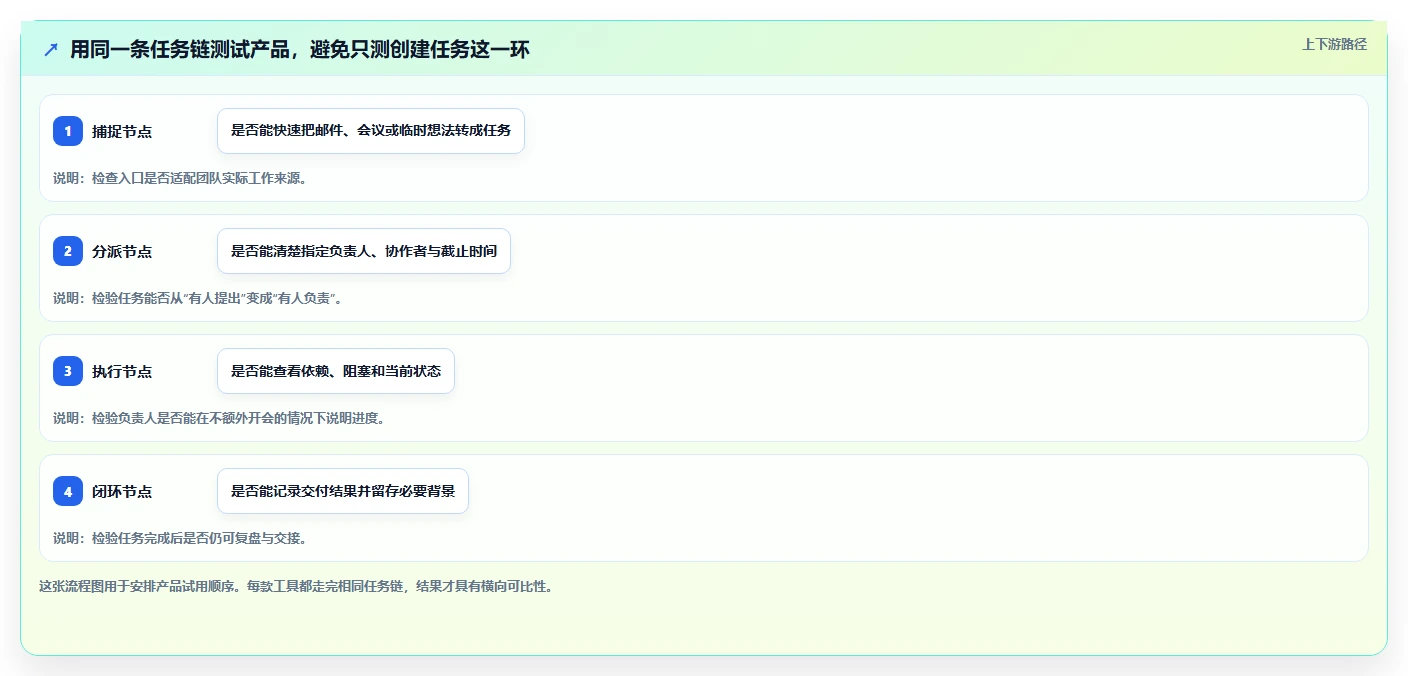Viewport: 1408px width, 676px height.
Task: Click the chip 是否能记录交付结果并留存必要背景
Action: [343, 491]
